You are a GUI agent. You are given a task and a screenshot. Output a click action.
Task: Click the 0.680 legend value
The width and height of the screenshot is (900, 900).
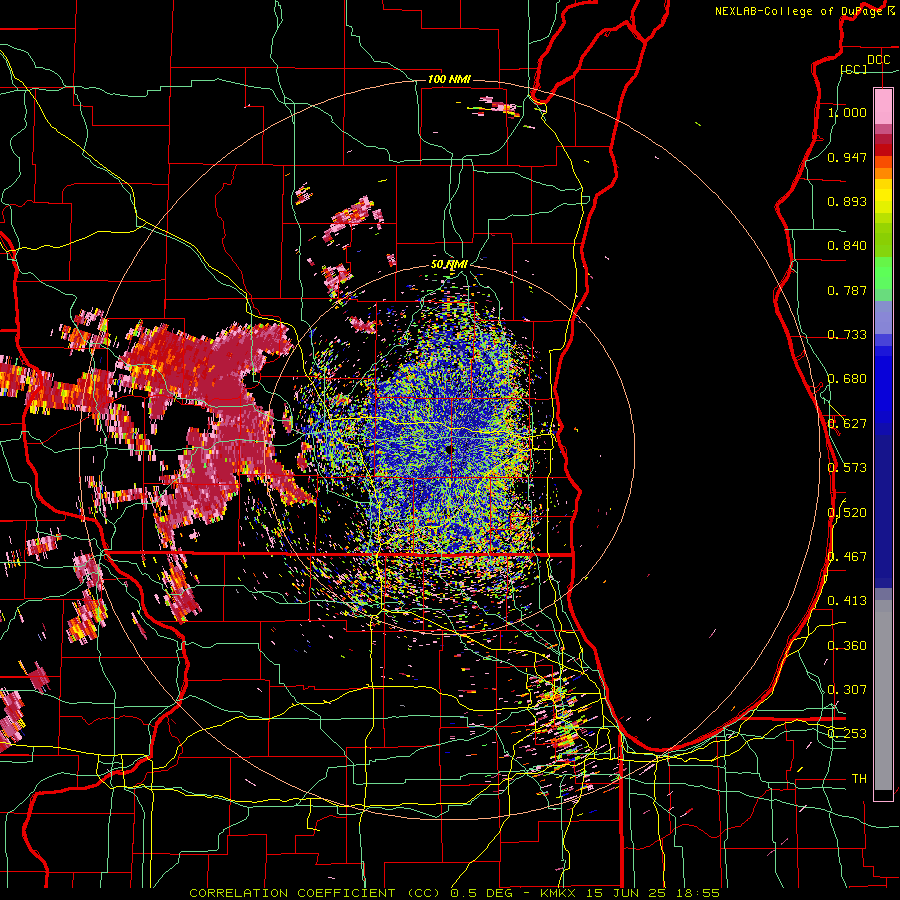(847, 379)
